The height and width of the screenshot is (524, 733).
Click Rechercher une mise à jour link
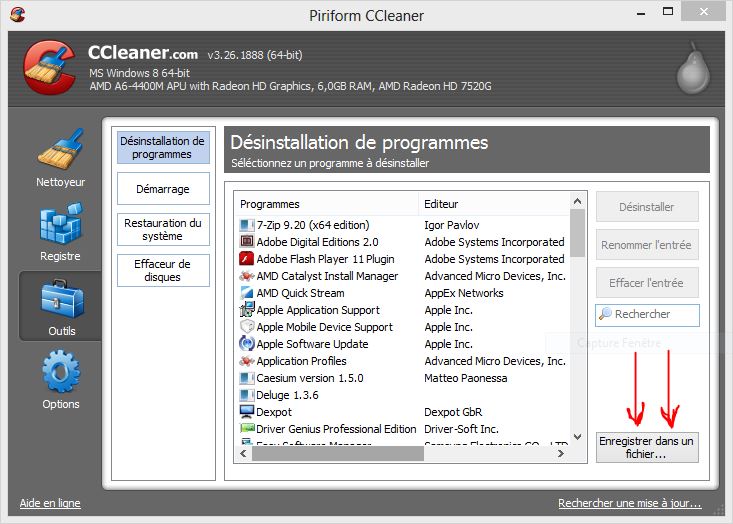coord(630,503)
